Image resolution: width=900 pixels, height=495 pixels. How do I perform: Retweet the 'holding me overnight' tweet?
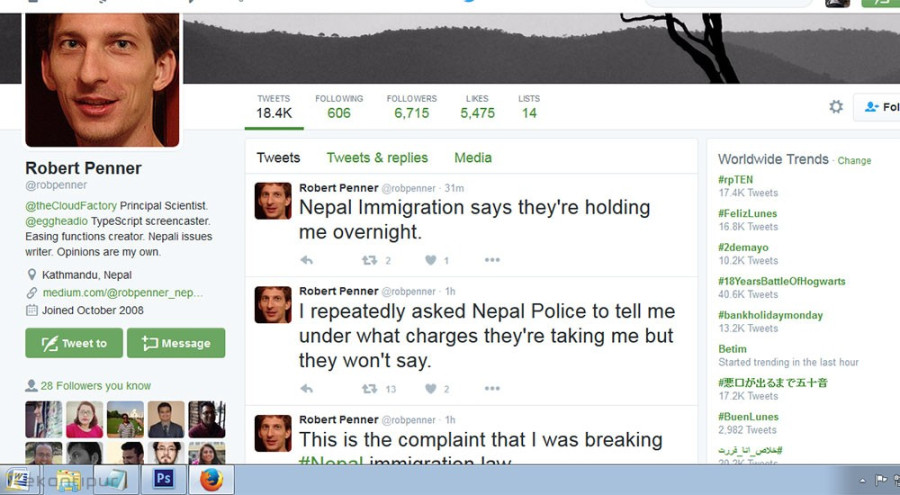[x=369, y=260]
